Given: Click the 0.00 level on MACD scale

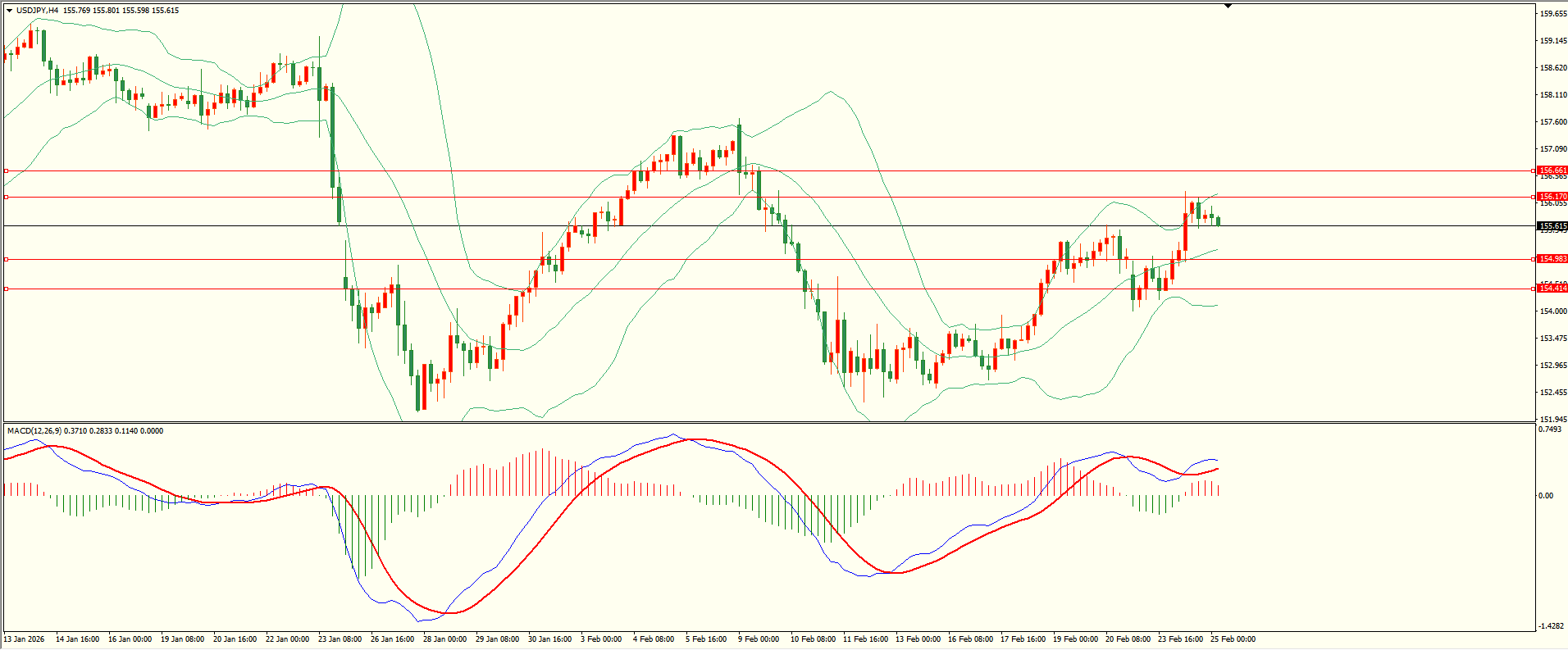Looking at the screenshot, I should [x=1545, y=496].
